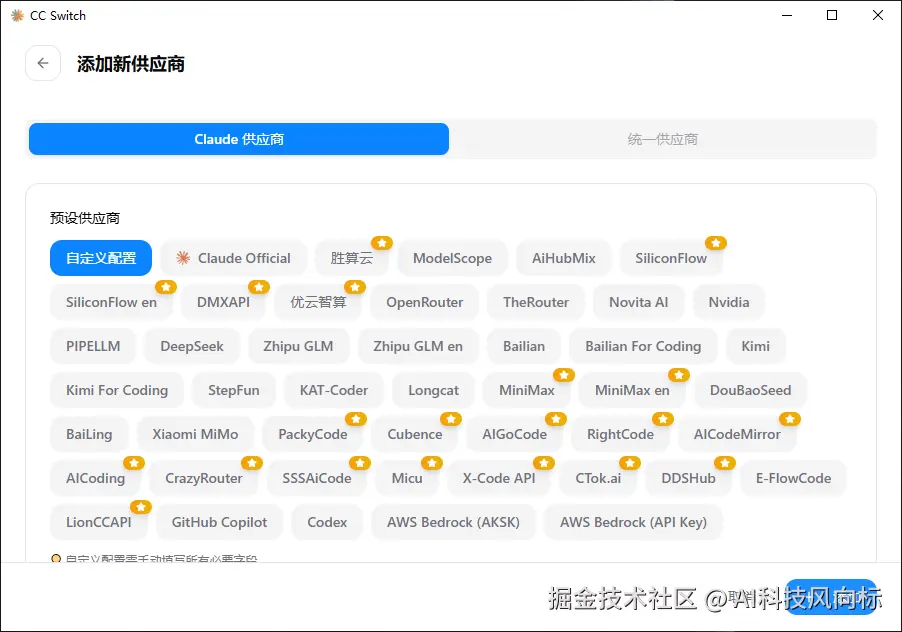Click the star badge on SiliconFlow

714,242
